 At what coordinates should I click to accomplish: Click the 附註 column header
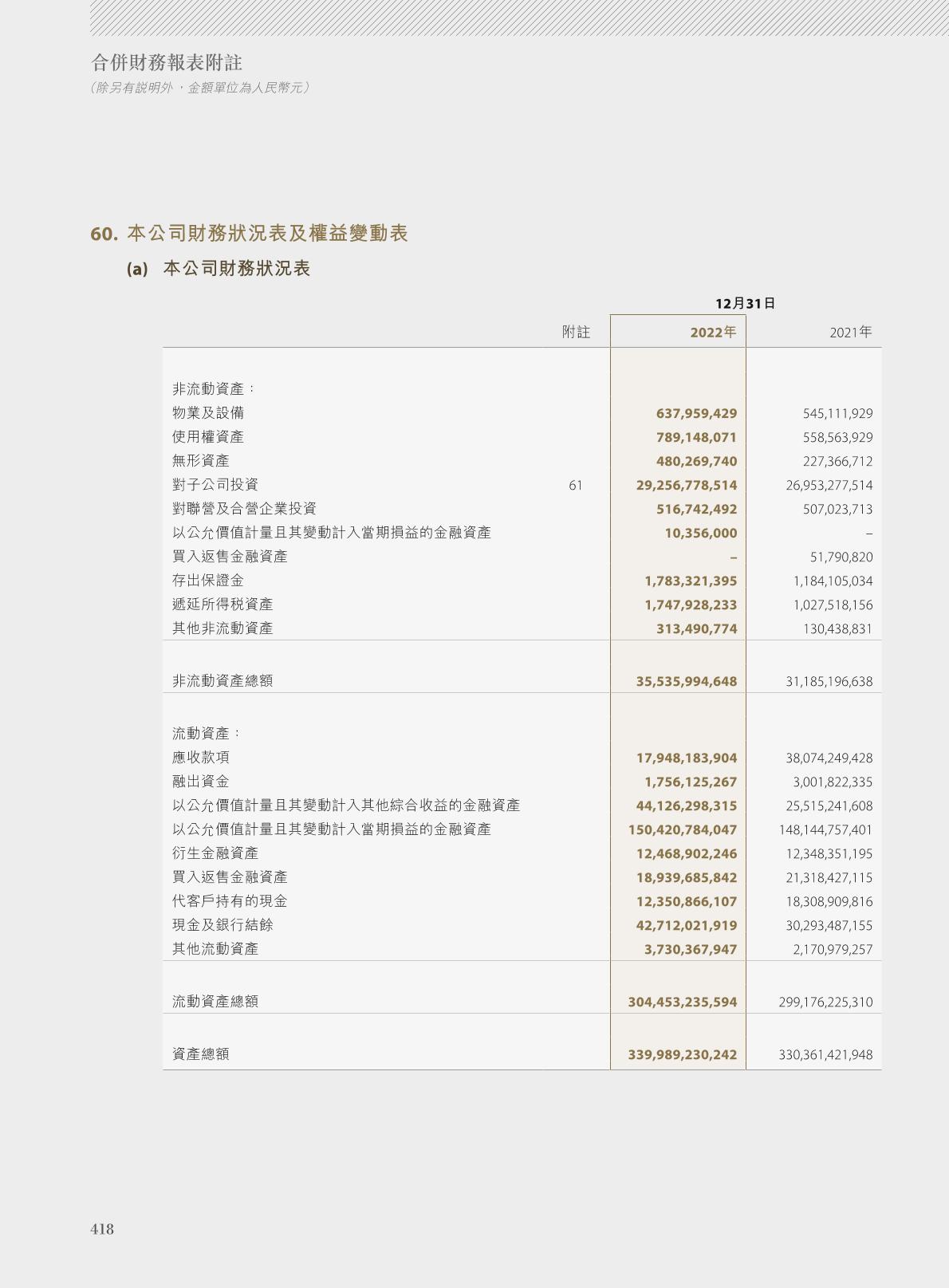click(x=576, y=332)
